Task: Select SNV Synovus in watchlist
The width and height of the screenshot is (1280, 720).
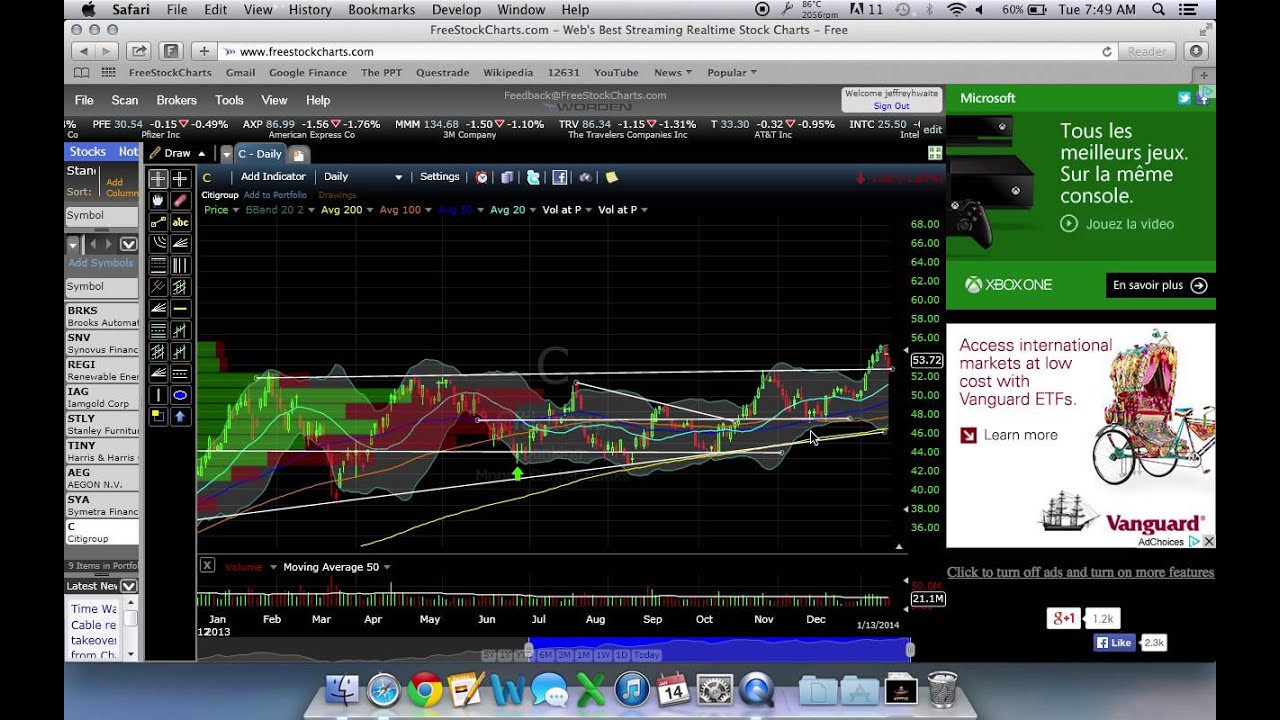Action: [x=102, y=343]
